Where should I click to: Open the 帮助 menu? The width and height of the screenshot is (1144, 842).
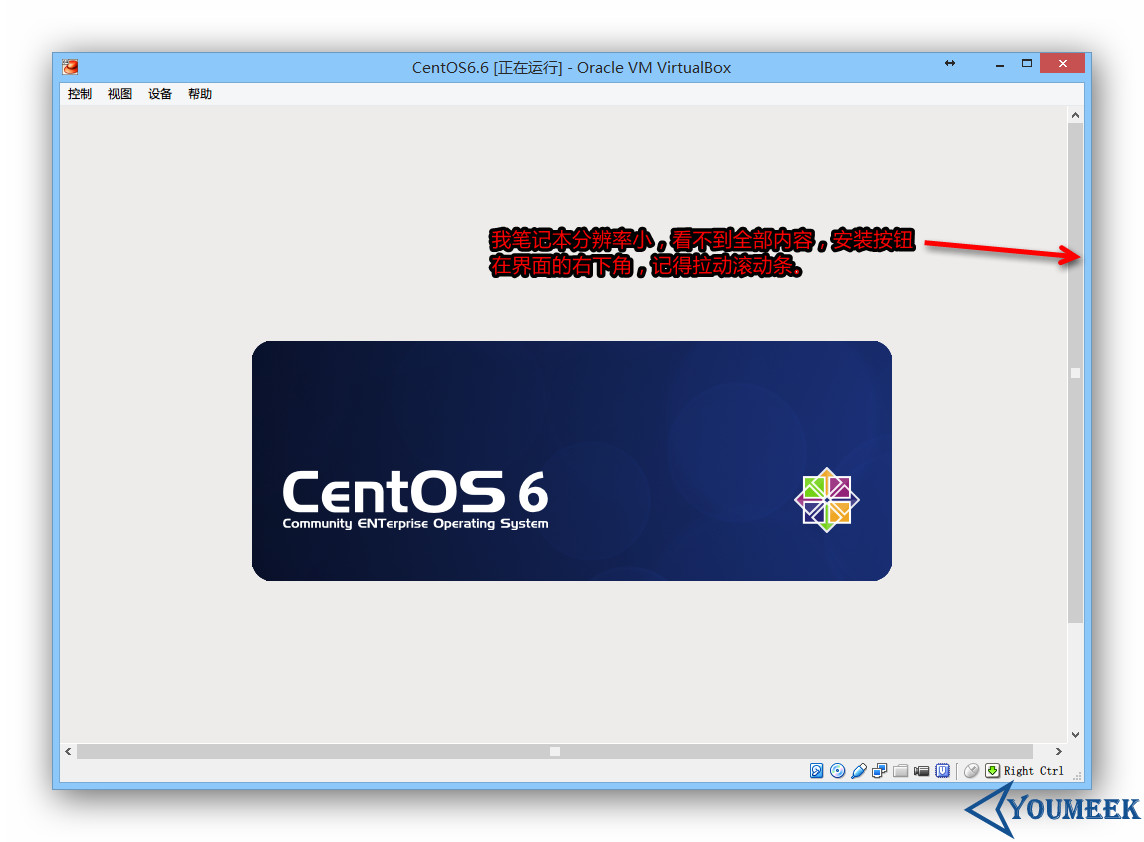(200, 94)
